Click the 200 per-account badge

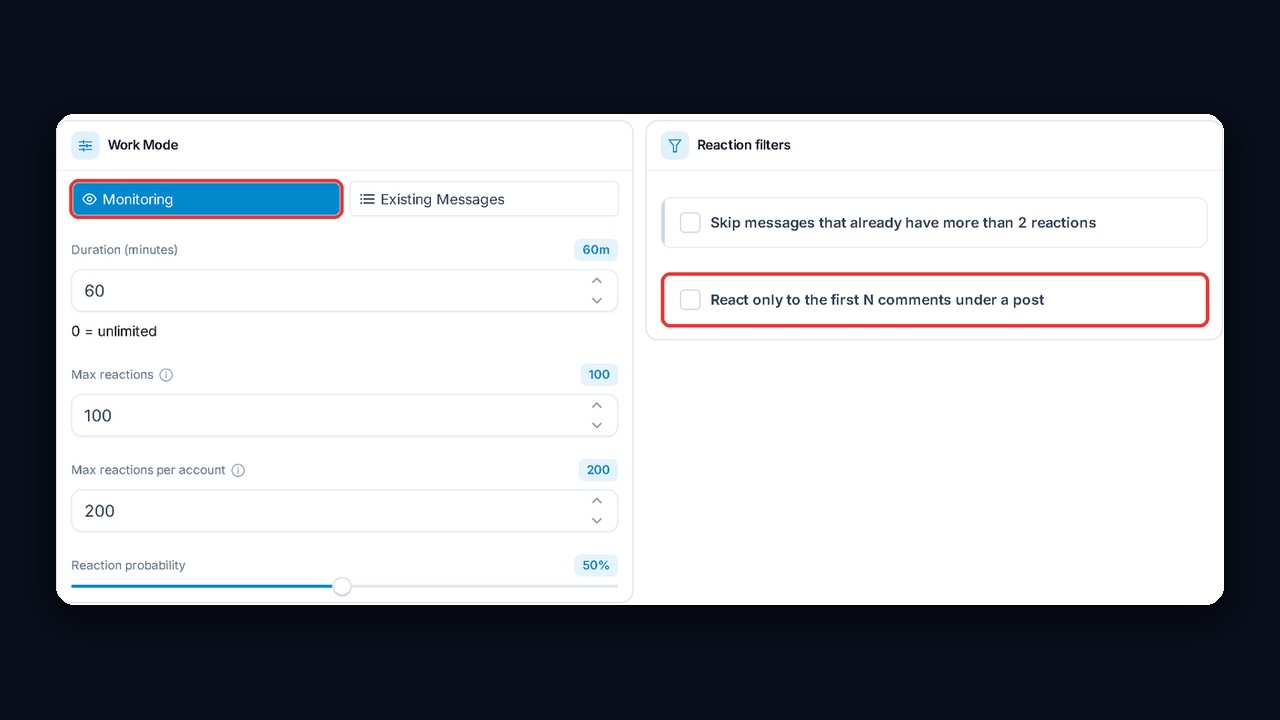coord(598,470)
